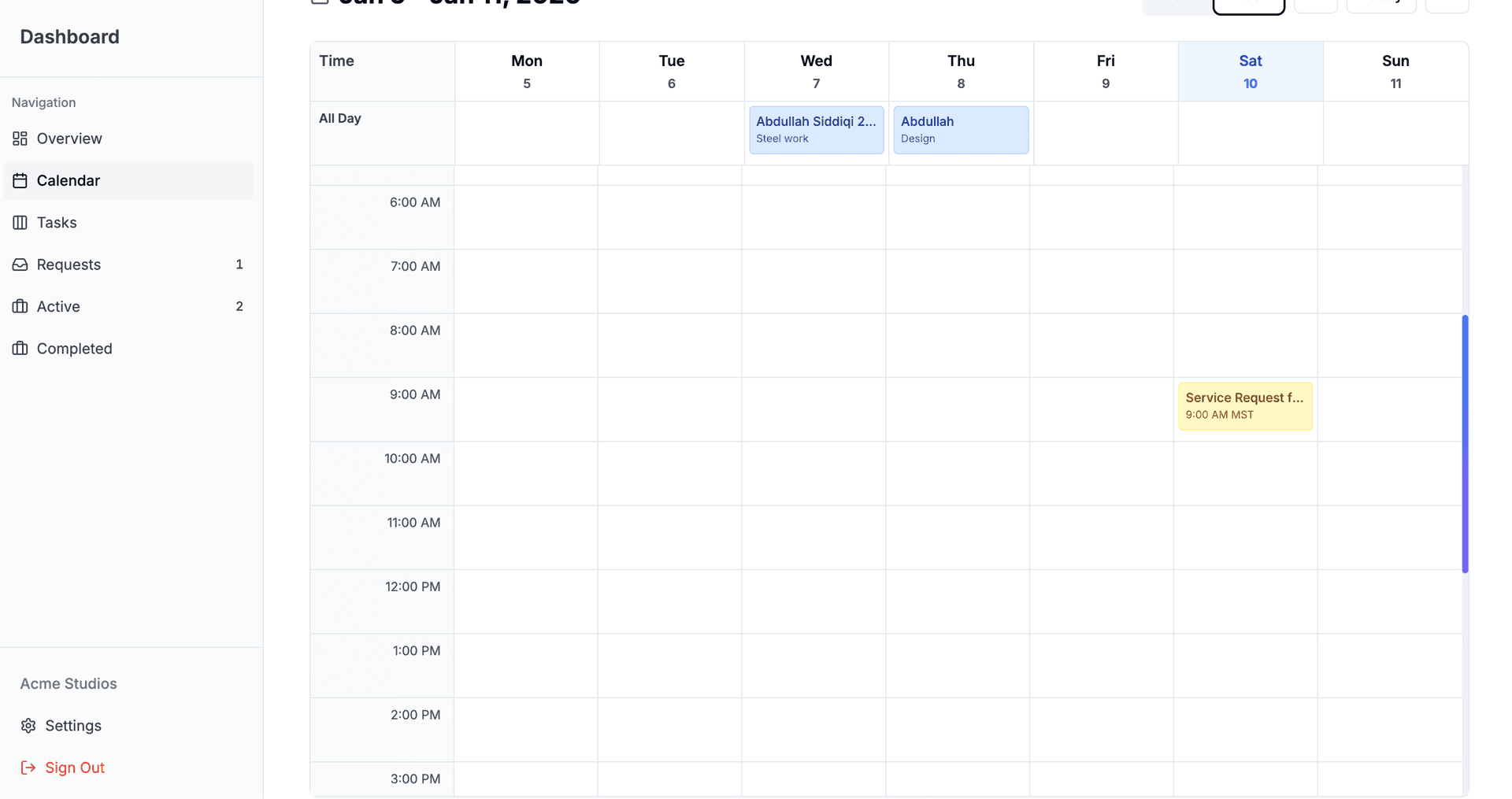
Task: Click the outlined view button near the date
Action: [1248, 4]
